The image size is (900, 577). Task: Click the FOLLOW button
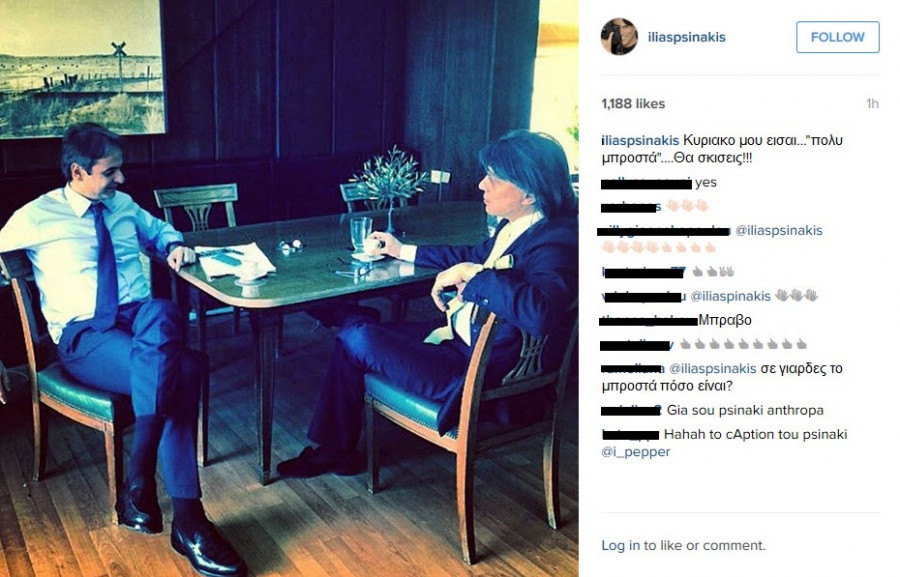pyautogui.click(x=837, y=37)
